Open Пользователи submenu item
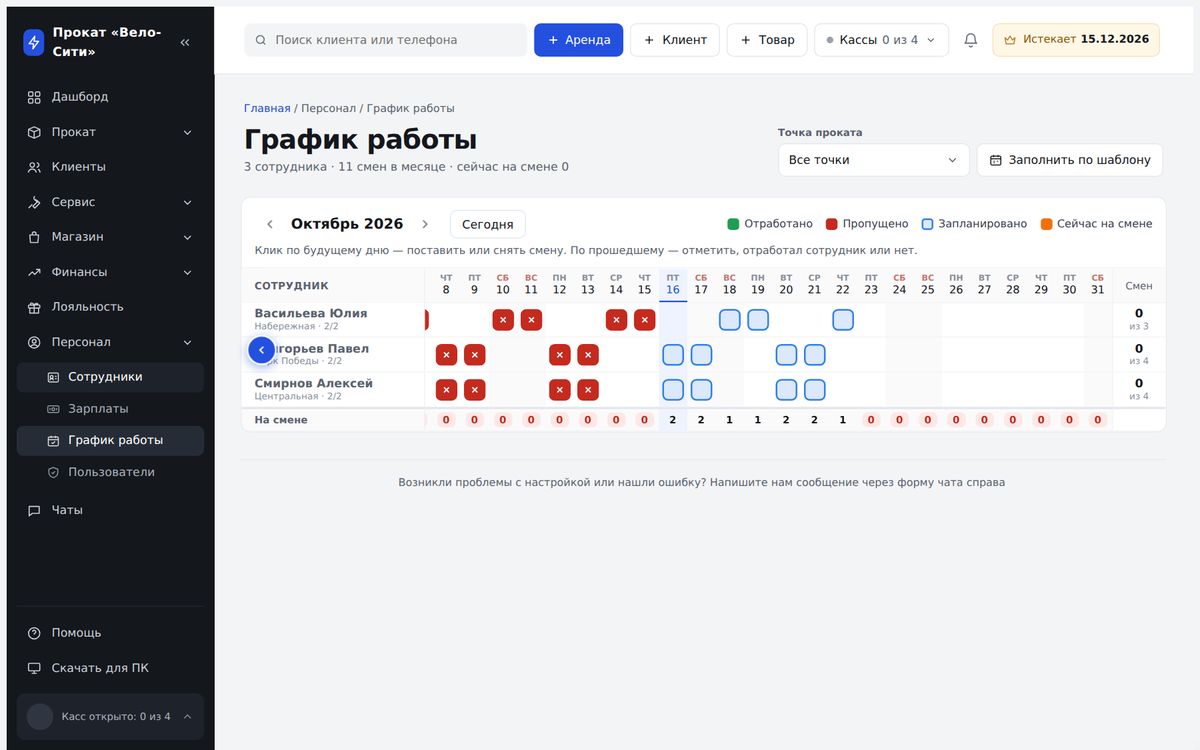1200x750 pixels. (110, 472)
